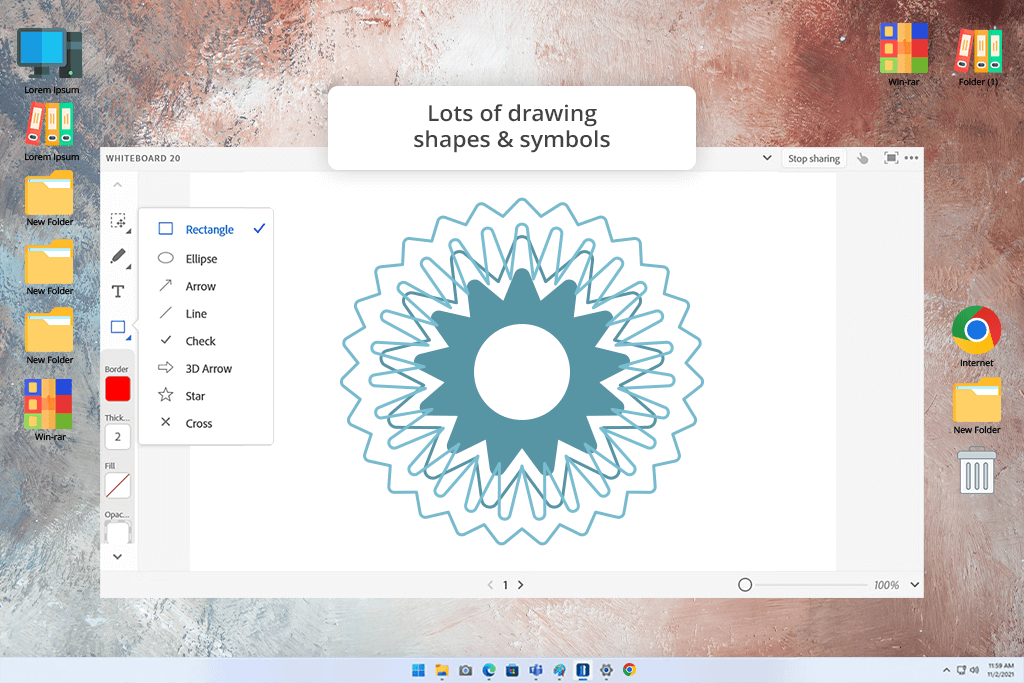1024x683 pixels.
Task: Select the Folder (1) desktop icon
Action: pyautogui.click(x=978, y=55)
